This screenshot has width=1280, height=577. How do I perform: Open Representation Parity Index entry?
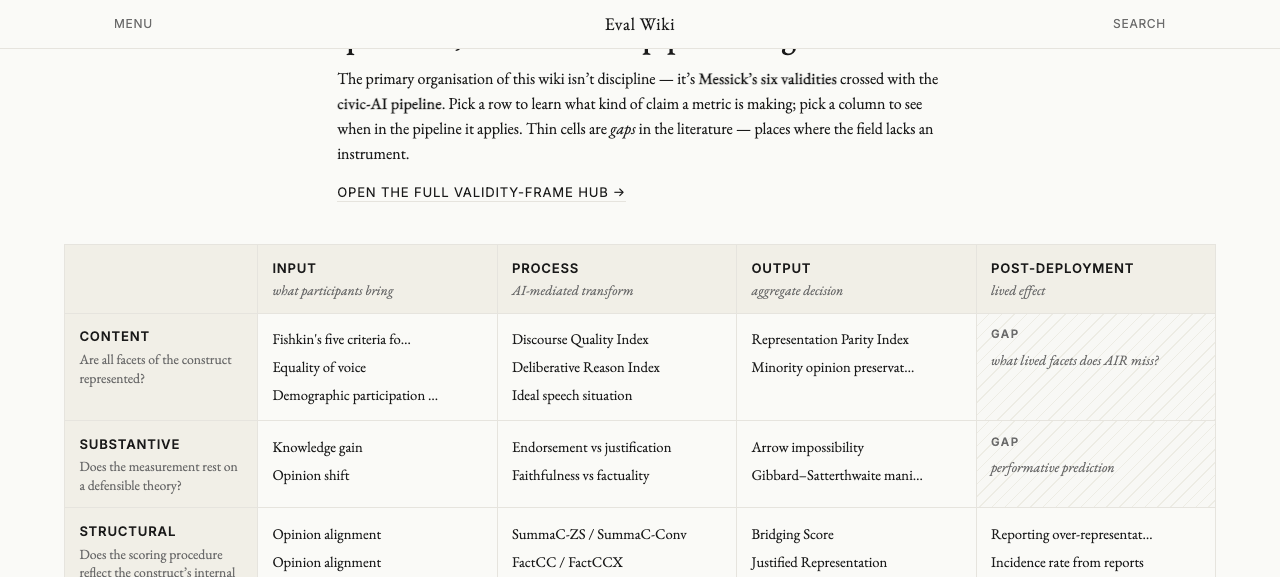point(830,340)
